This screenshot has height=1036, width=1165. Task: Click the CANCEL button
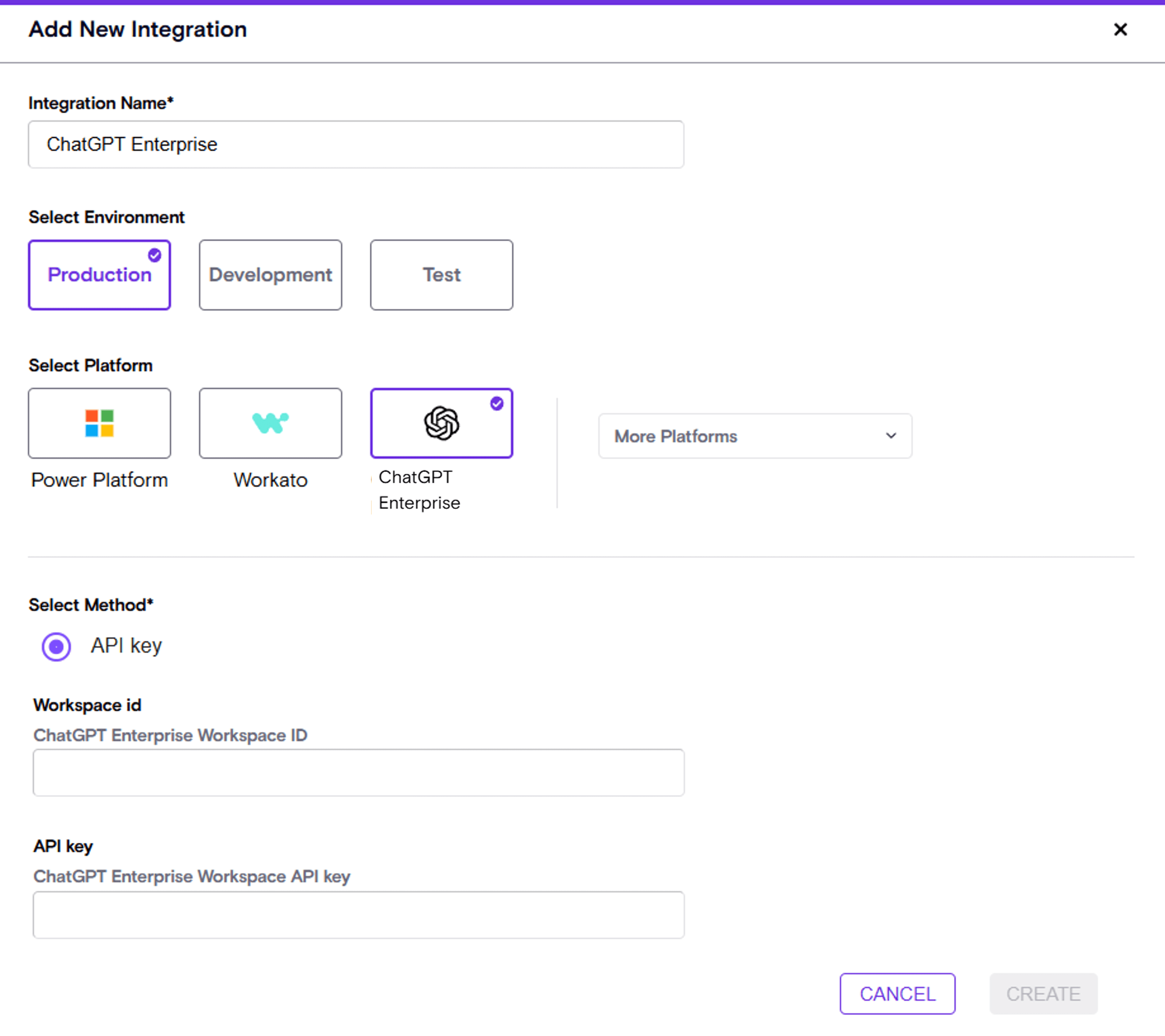coord(897,993)
